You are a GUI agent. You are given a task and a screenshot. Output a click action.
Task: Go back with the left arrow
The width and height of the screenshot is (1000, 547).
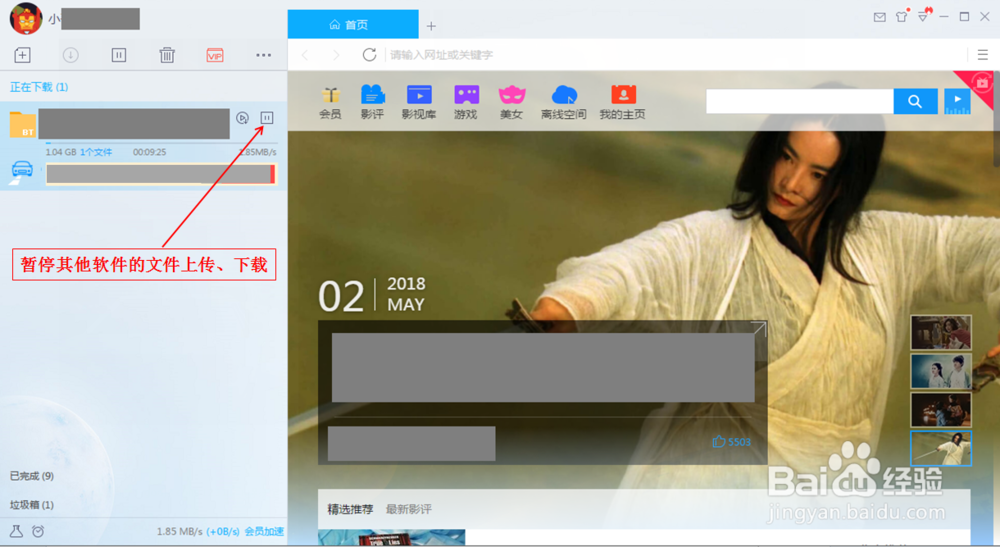pos(305,55)
